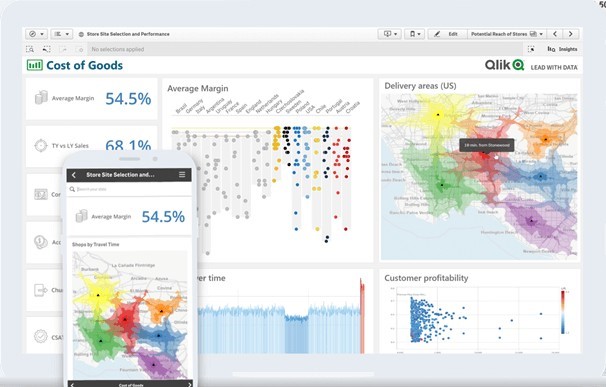Click the Customer profitability chart title

[426, 278]
